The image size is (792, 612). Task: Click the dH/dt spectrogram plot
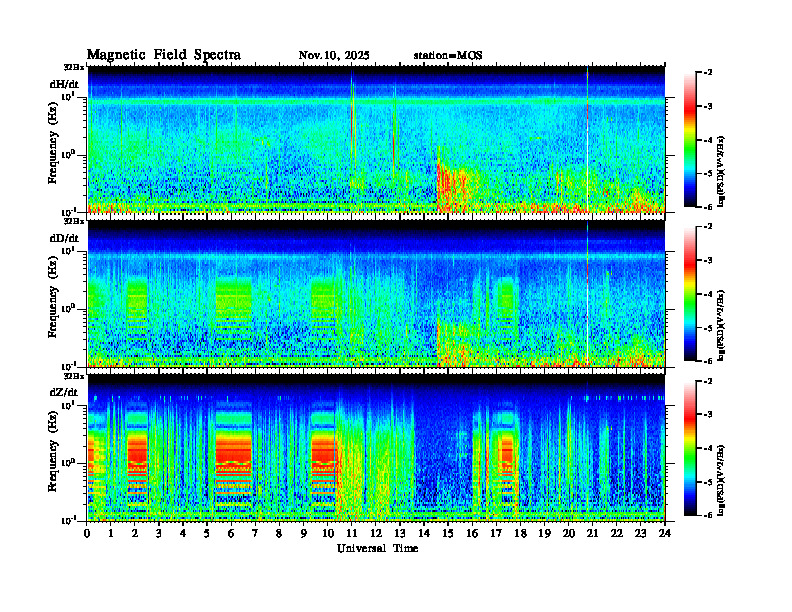376,139
